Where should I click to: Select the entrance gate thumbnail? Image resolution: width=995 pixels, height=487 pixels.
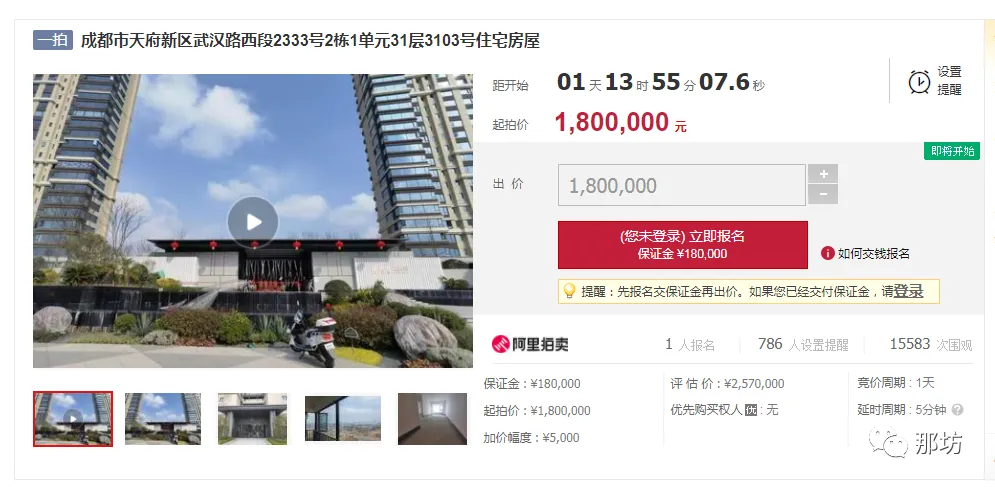click(x=253, y=418)
